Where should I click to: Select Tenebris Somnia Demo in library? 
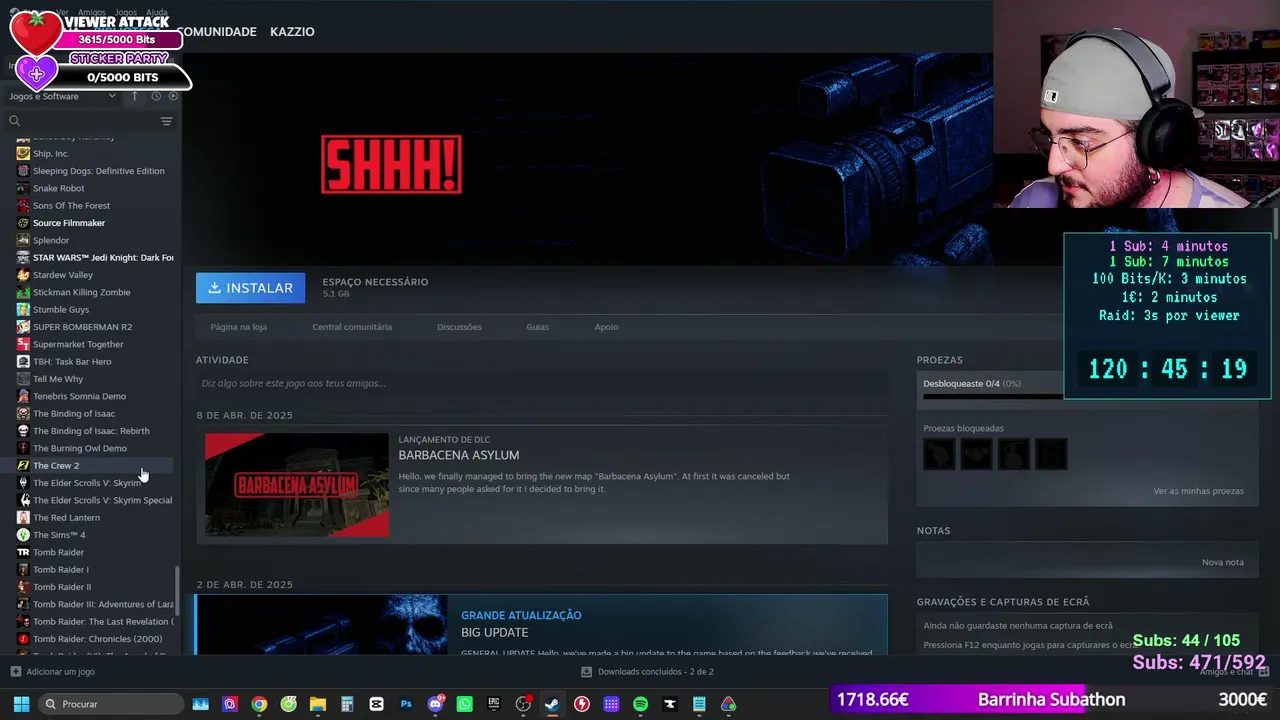pos(79,396)
